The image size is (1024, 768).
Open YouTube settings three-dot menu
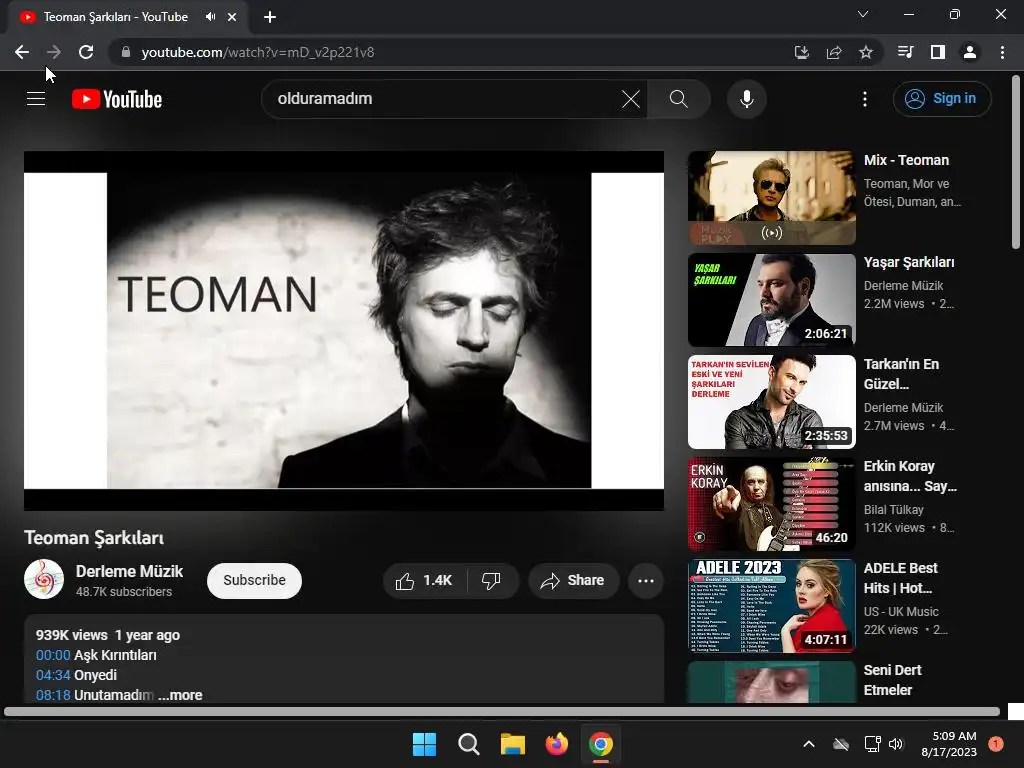coord(865,99)
